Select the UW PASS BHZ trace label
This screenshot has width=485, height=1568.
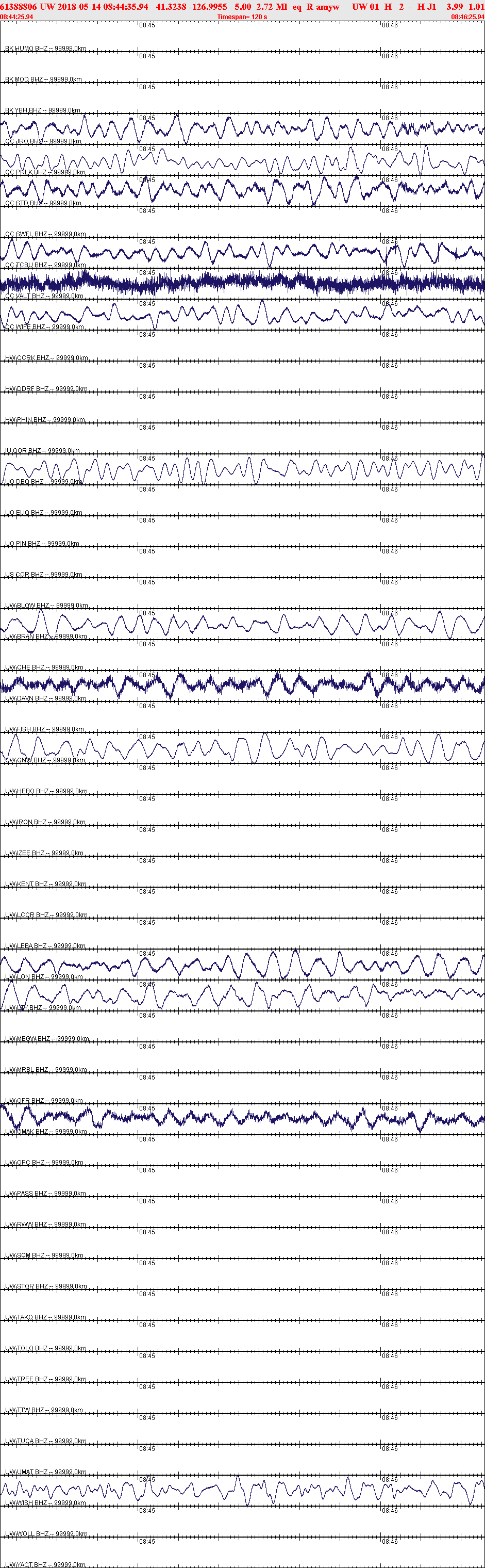point(46,1194)
